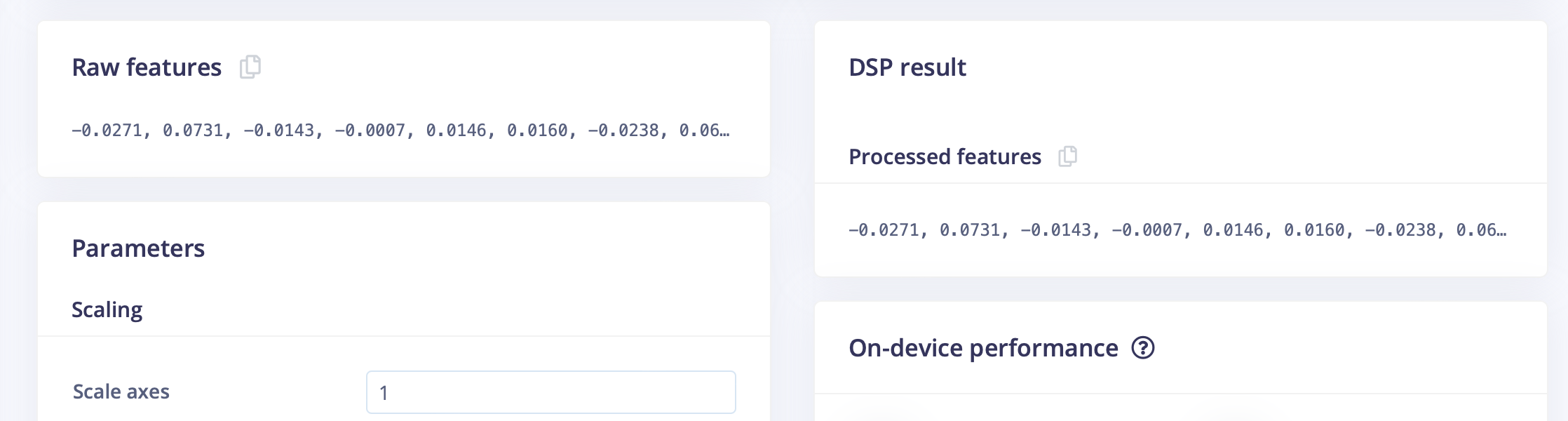Copy raw features with the clipboard icon

pyautogui.click(x=250, y=67)
